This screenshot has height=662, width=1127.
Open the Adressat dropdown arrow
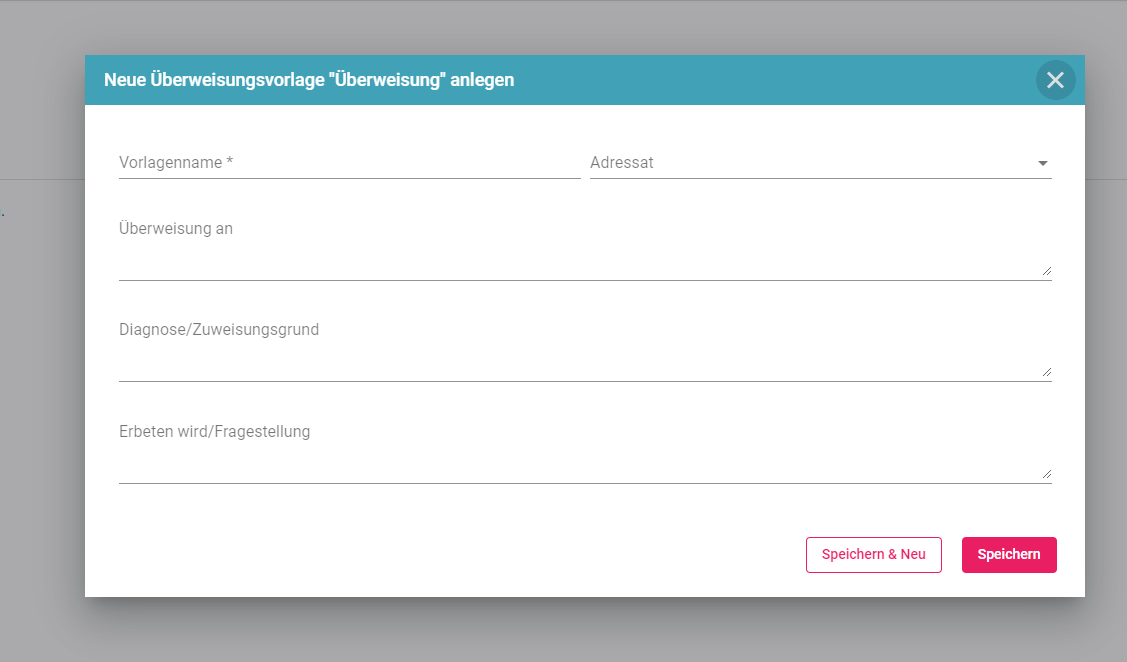click(1042, 163)
